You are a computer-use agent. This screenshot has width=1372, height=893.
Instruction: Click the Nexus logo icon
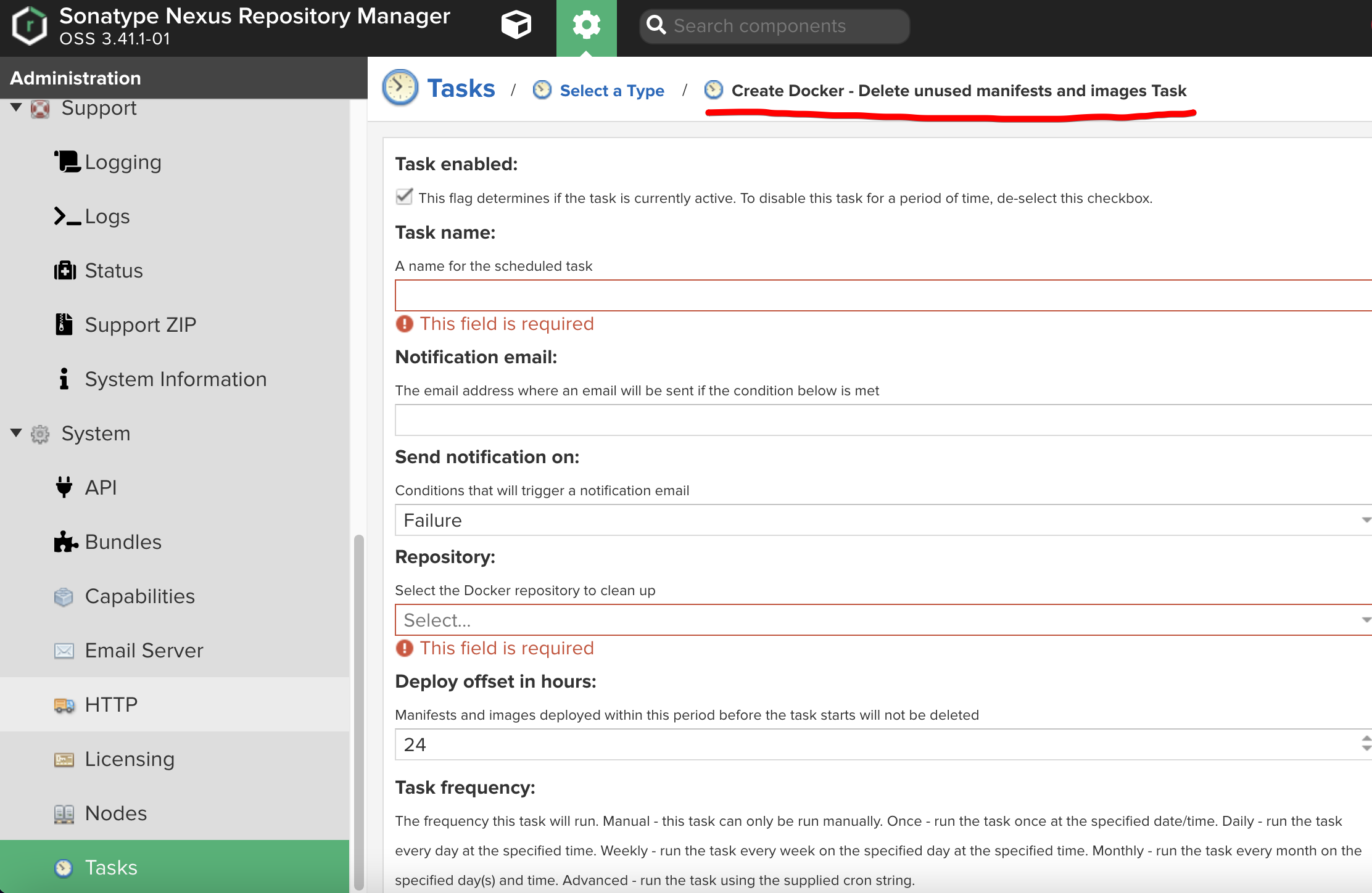click(x=30, y=26)
